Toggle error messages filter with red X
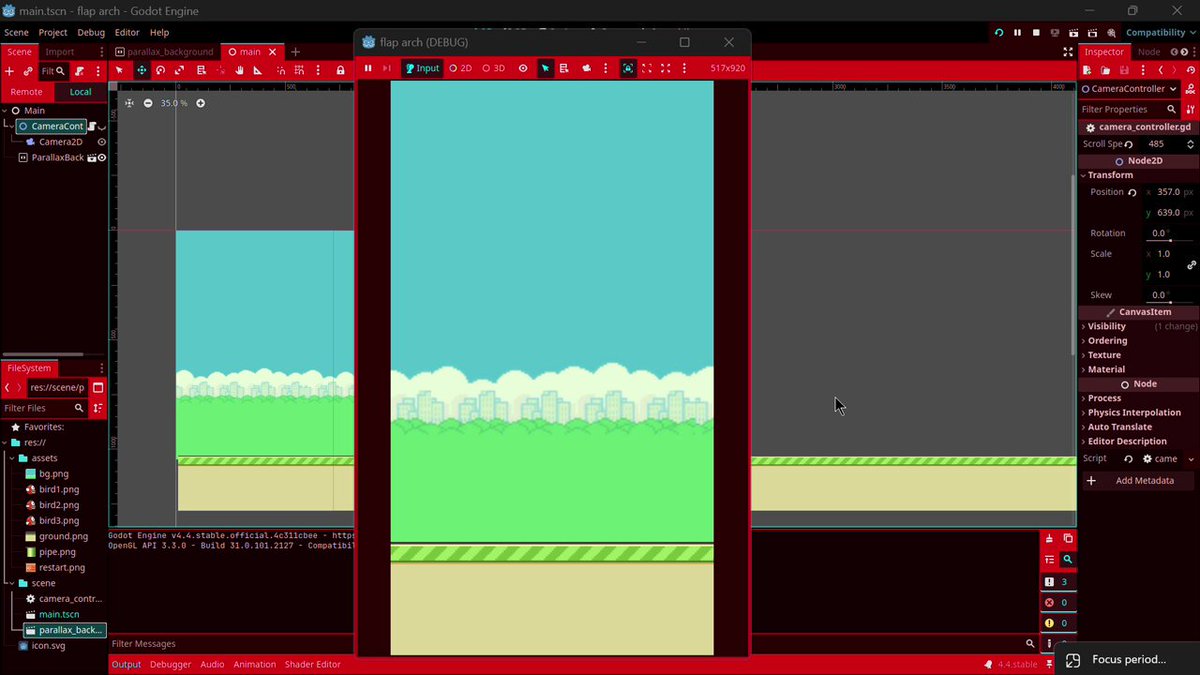1200x675 pixels. (x=1057, y=603)
